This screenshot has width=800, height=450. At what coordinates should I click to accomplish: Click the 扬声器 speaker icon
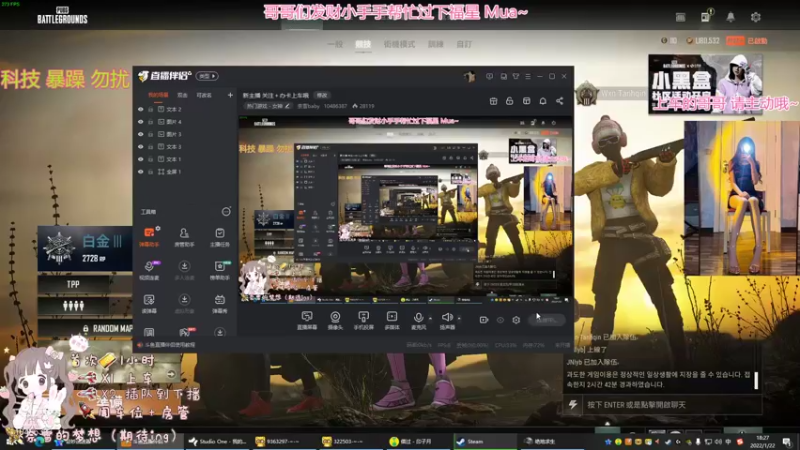447,318
